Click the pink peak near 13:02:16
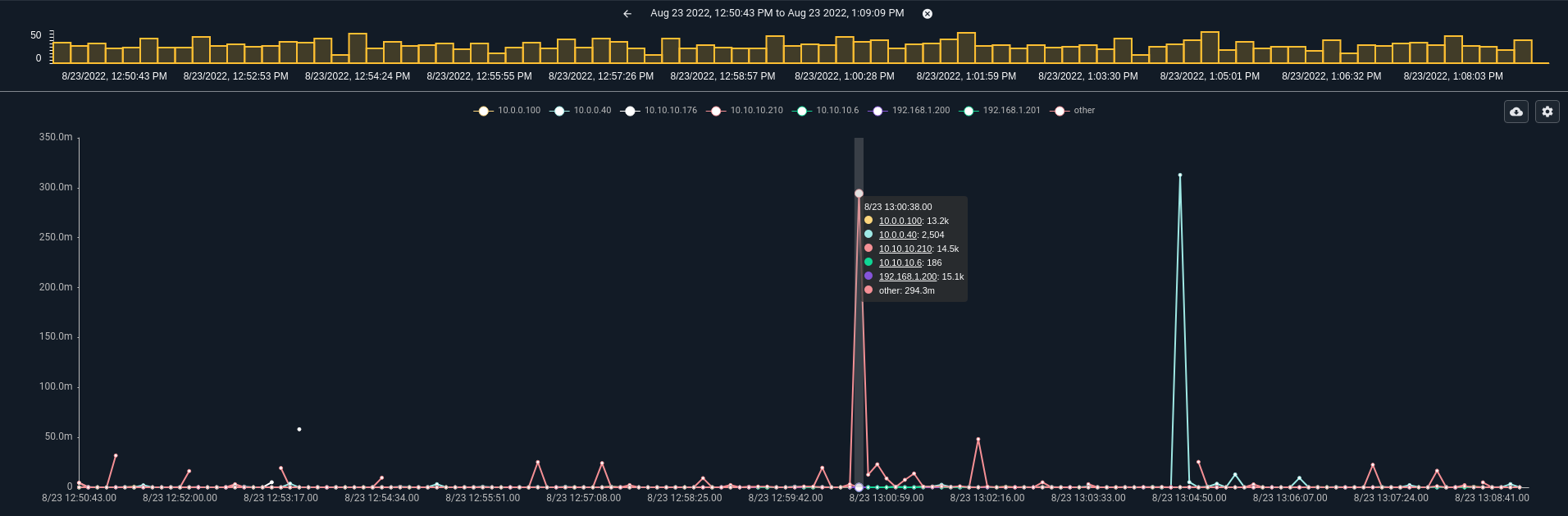This screenshot has width=1568, height=516. coord(978,440)
